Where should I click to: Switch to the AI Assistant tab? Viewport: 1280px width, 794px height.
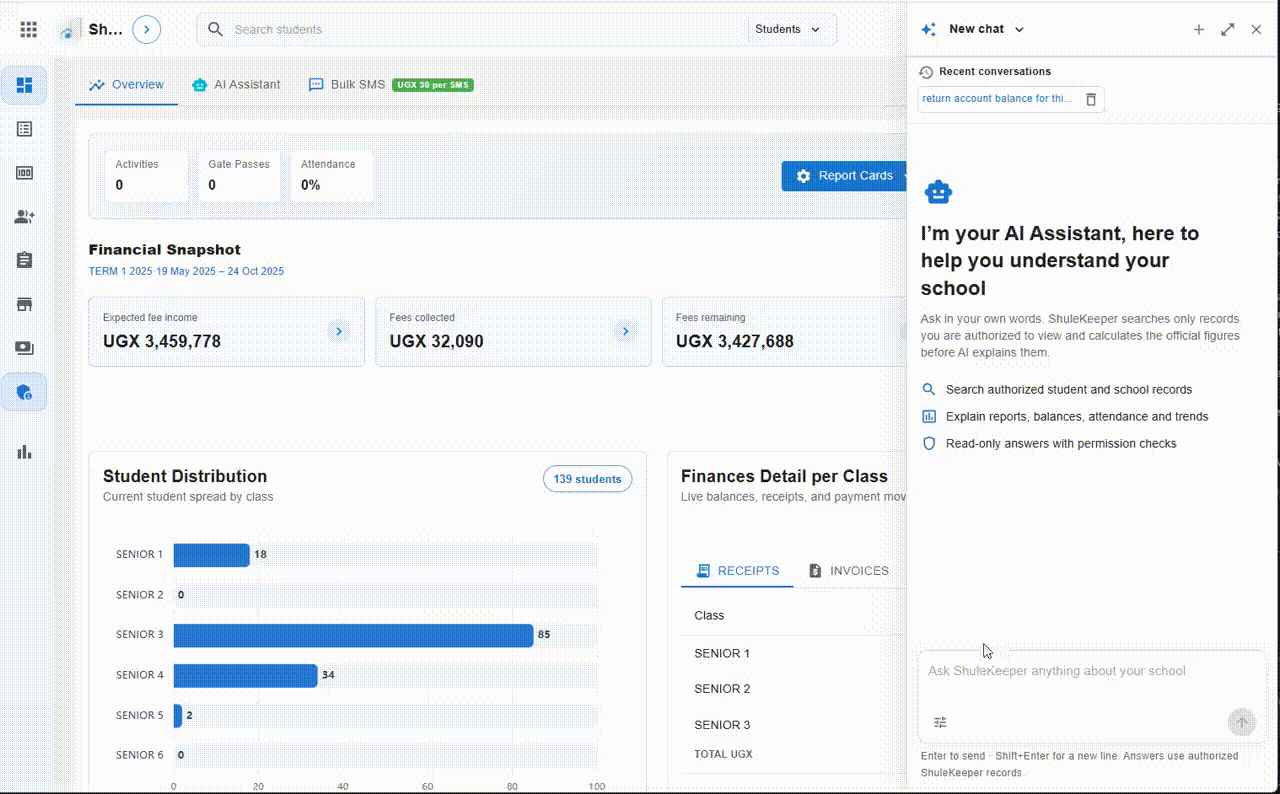[x=236, y=85]
